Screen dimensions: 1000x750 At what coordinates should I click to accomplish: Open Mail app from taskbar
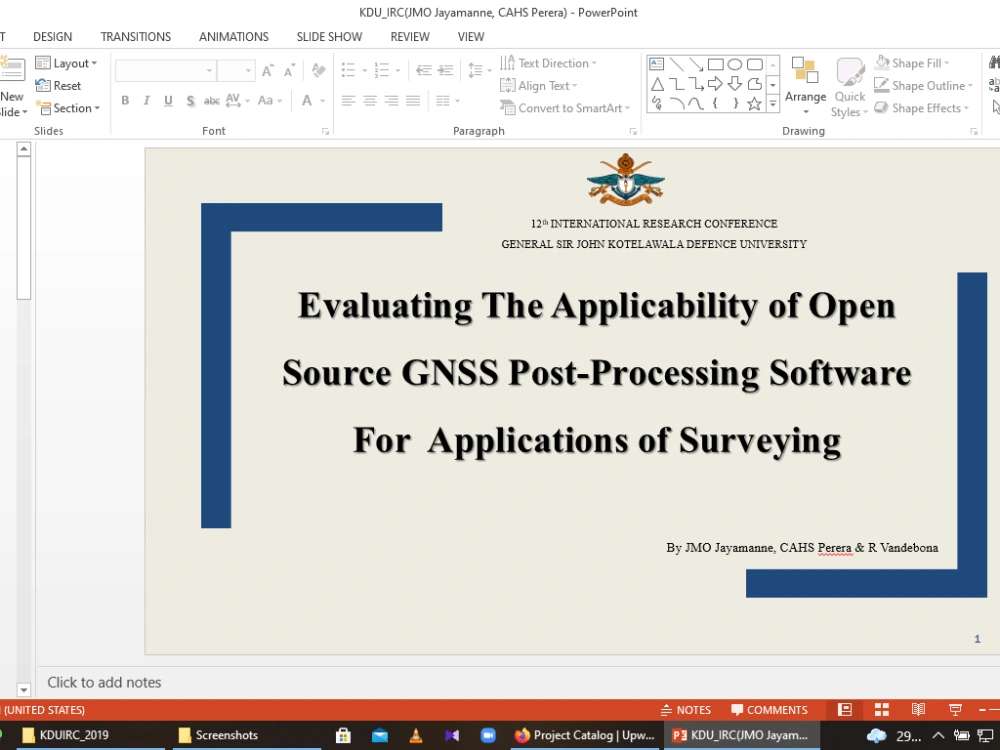(379, 735)
